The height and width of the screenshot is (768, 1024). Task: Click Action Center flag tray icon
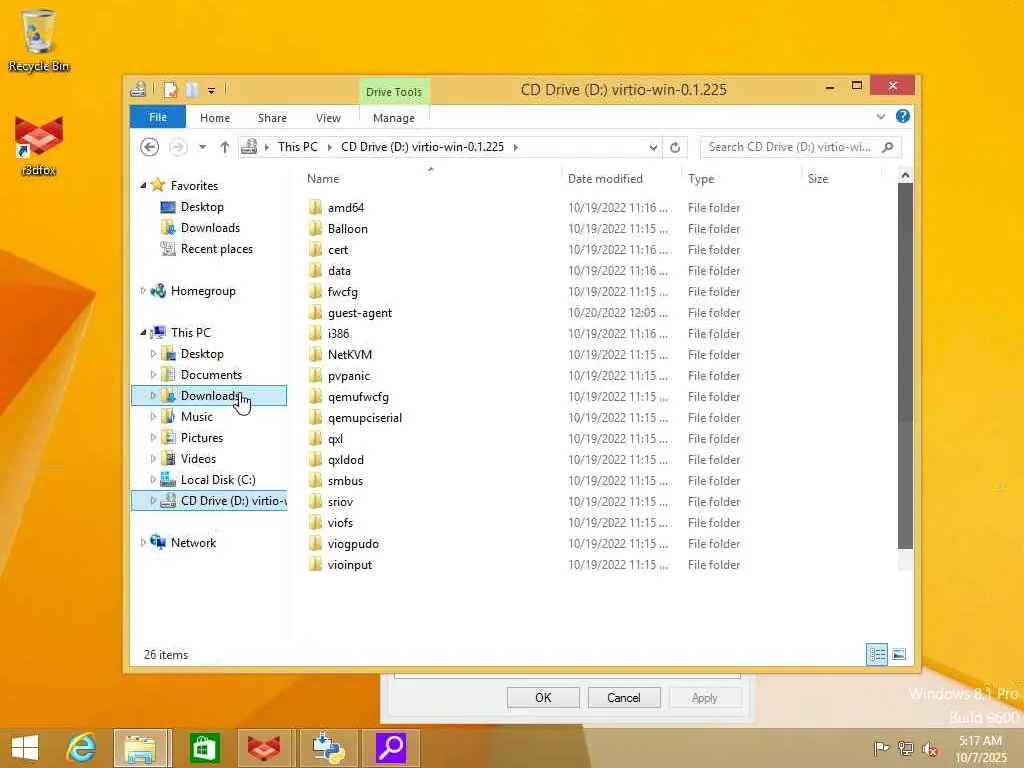(x=881, y=748)
